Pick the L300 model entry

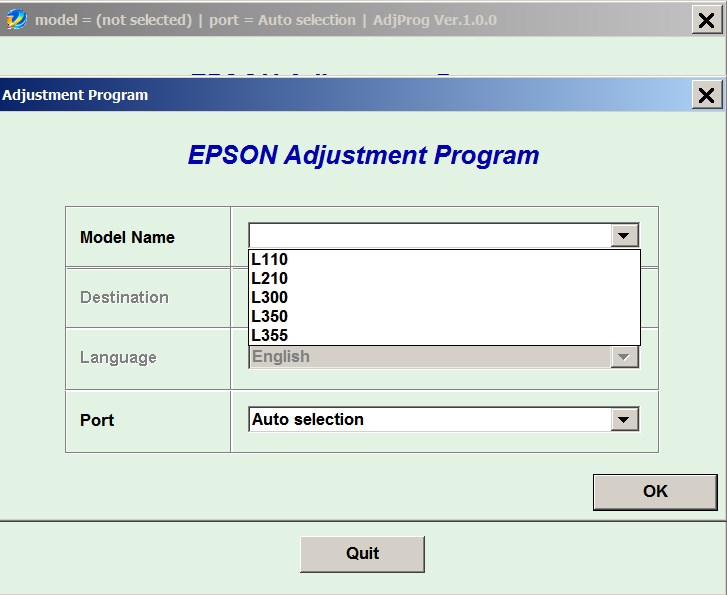click(444, 297)
